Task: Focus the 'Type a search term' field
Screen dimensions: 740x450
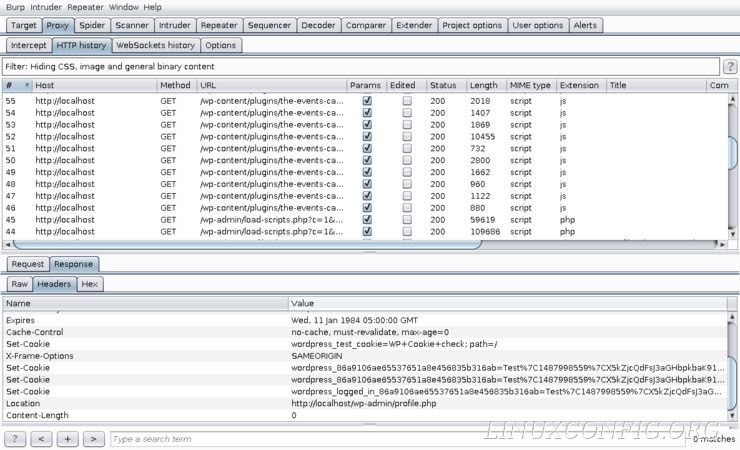Action: [396, 439]
